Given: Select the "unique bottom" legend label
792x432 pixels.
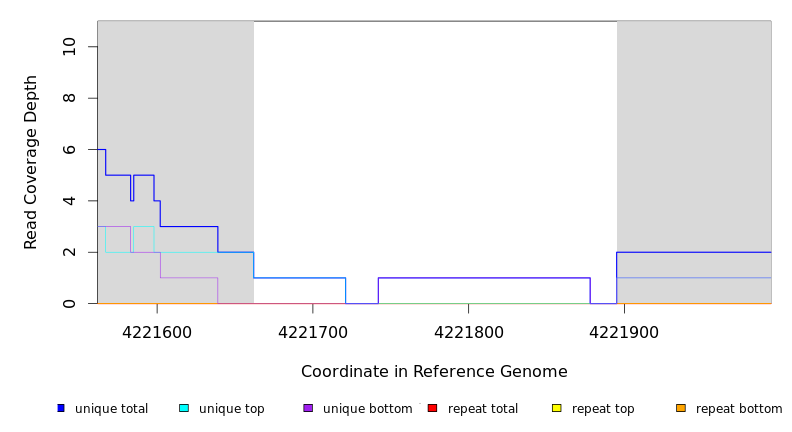Looking at the screenshot, I should [x=367, y=409].
